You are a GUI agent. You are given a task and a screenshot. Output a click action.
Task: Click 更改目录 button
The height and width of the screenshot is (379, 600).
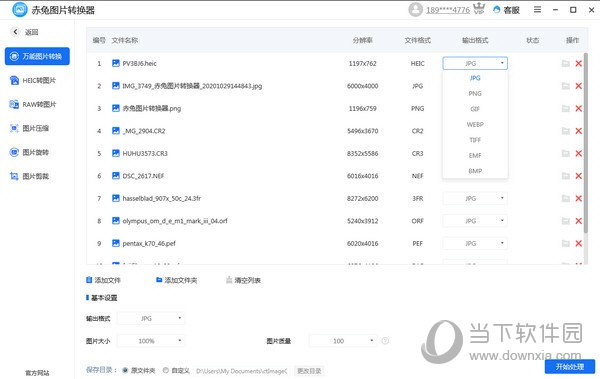click(x=310, y=371)
